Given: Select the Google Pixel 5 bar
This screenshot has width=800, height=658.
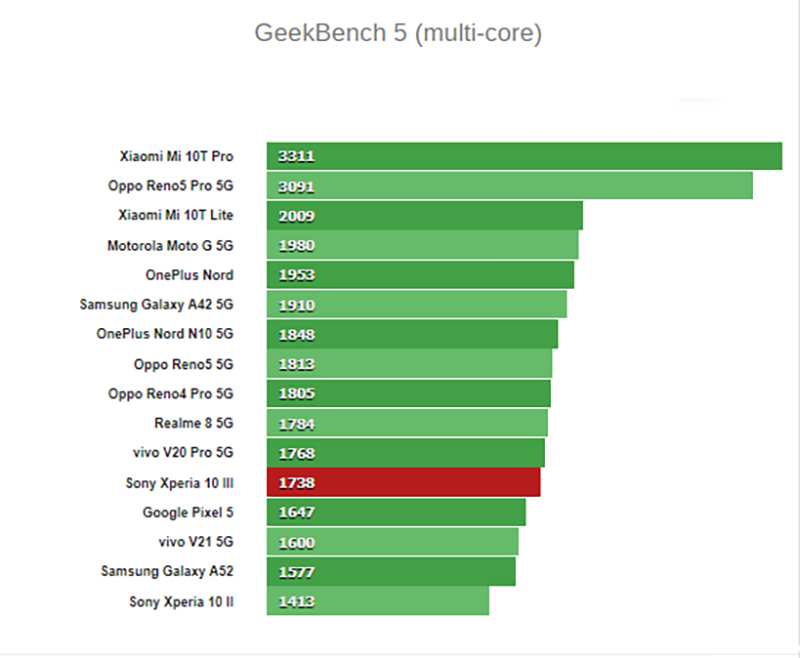Looking at the screenshot, I should click(x=396, y=512).
